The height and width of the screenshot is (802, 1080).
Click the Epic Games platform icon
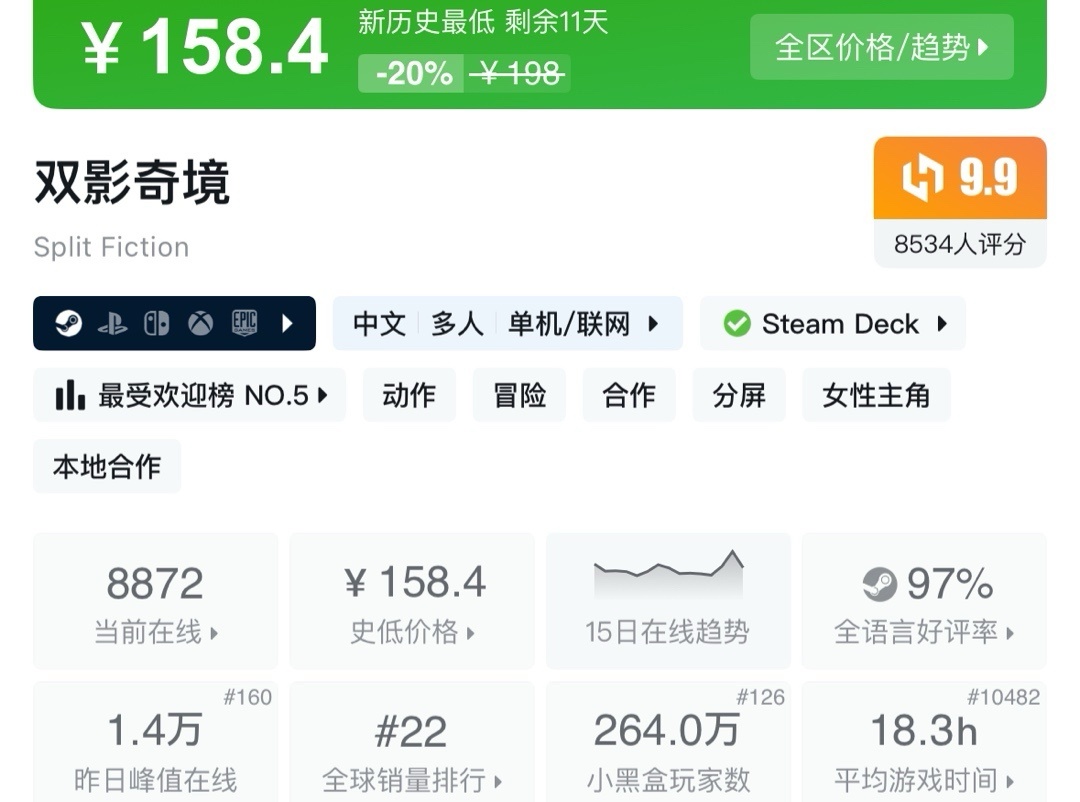[245, 323]
